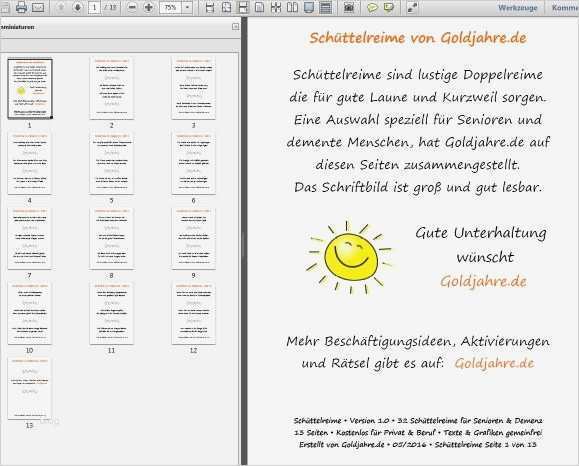Select the two-page side-by-side view icon

[292, 7]
